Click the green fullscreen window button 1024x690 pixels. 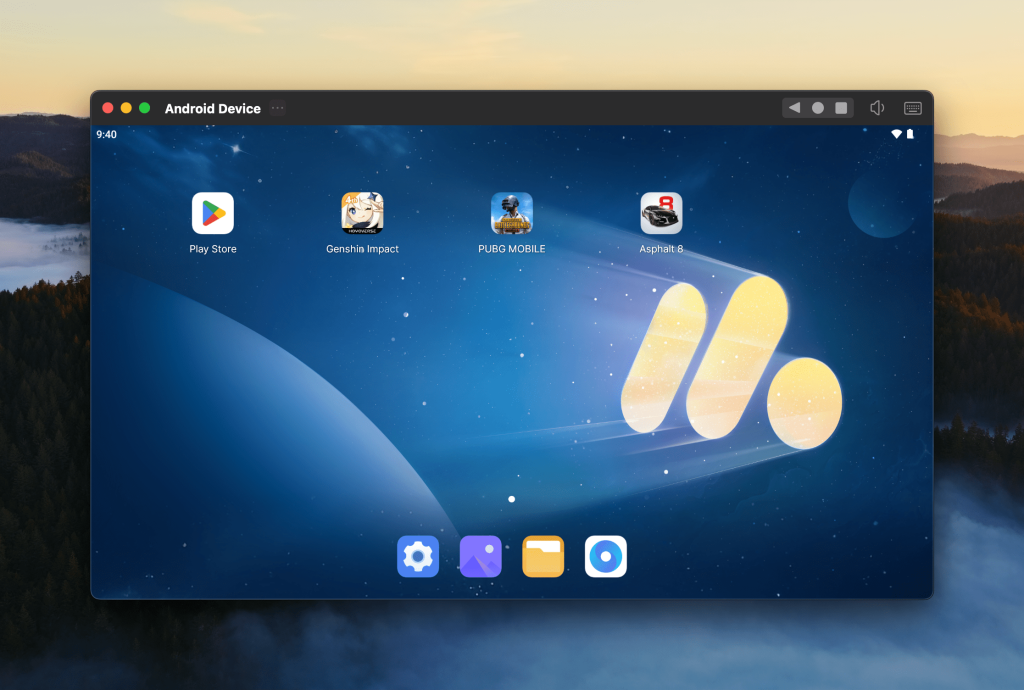[x=144, y=108]
